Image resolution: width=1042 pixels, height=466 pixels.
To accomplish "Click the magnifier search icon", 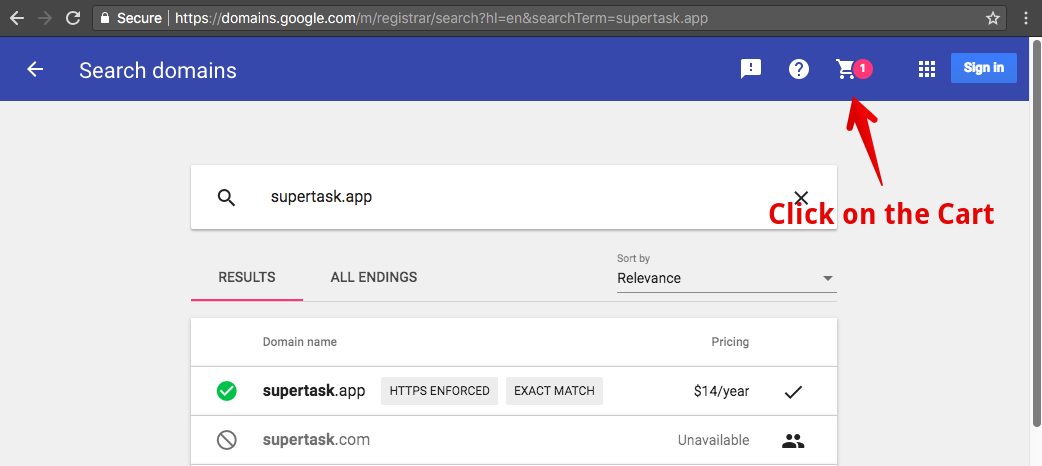I will (x=227, y=197).
